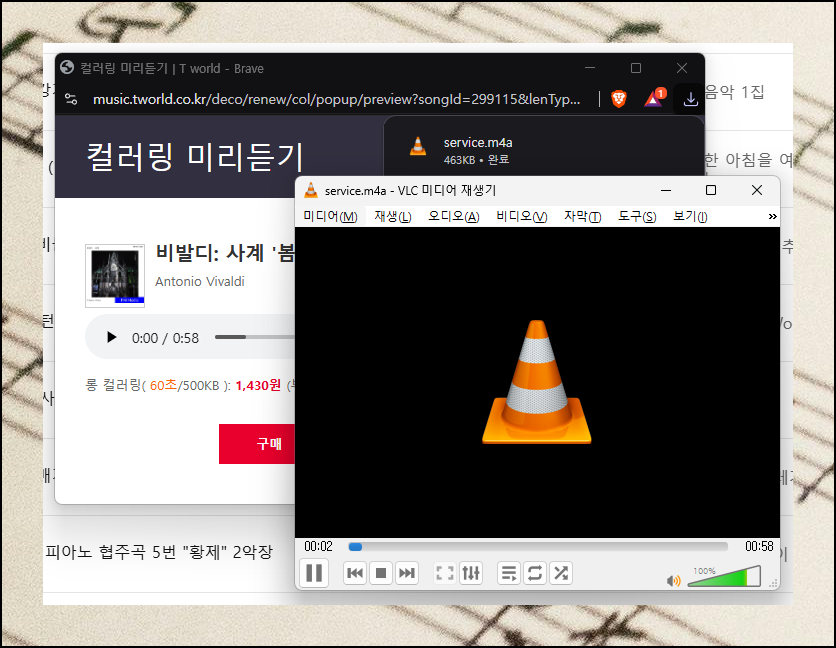The width and height of the screenshot is (836, 648).
Task: Click the VLC video display area
Action: click(537, 382)
